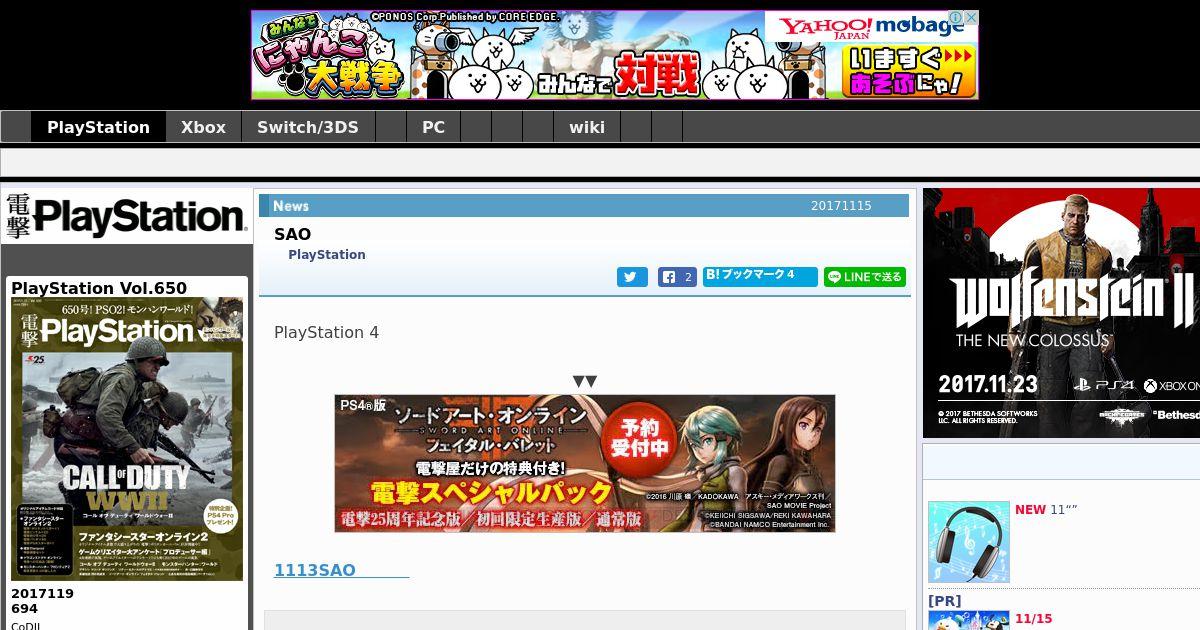The width and height of the screenshot is (1200, 630).
Task: Select the Switch/3DS nav tab
Action: click(x=308, y=127)
